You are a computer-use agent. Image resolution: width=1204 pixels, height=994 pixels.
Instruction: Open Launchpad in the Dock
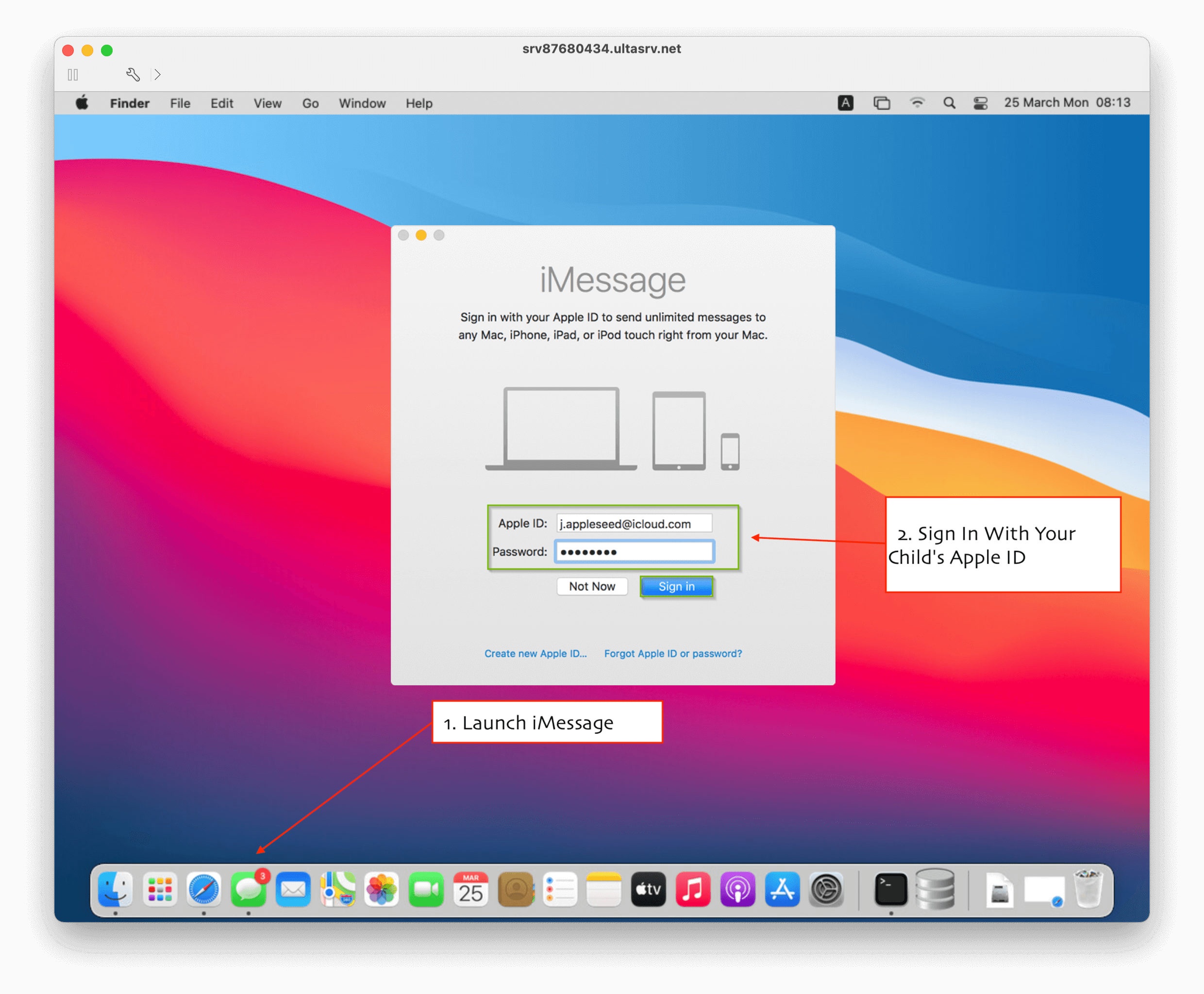click(160, 889)
